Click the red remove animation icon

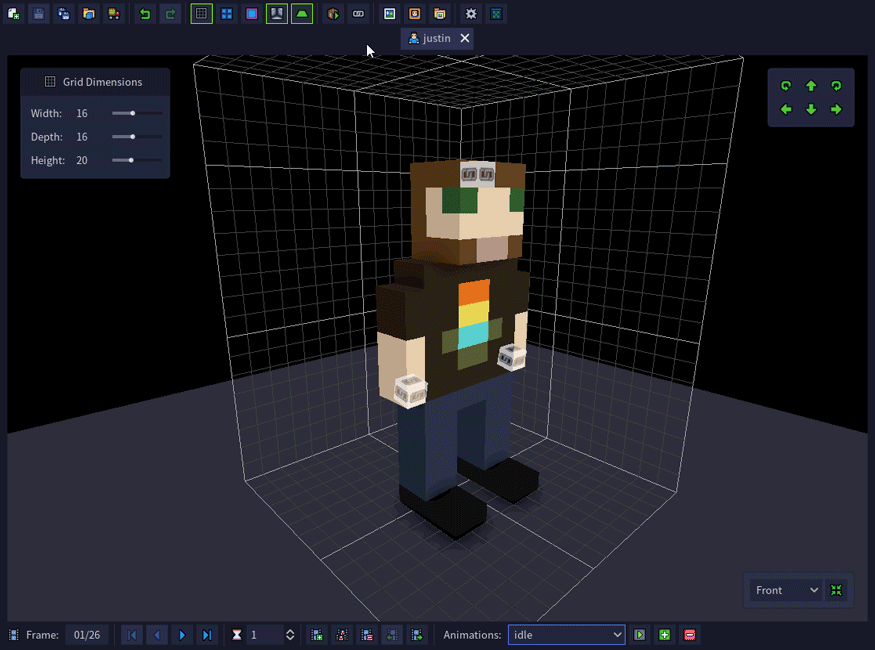689,635
